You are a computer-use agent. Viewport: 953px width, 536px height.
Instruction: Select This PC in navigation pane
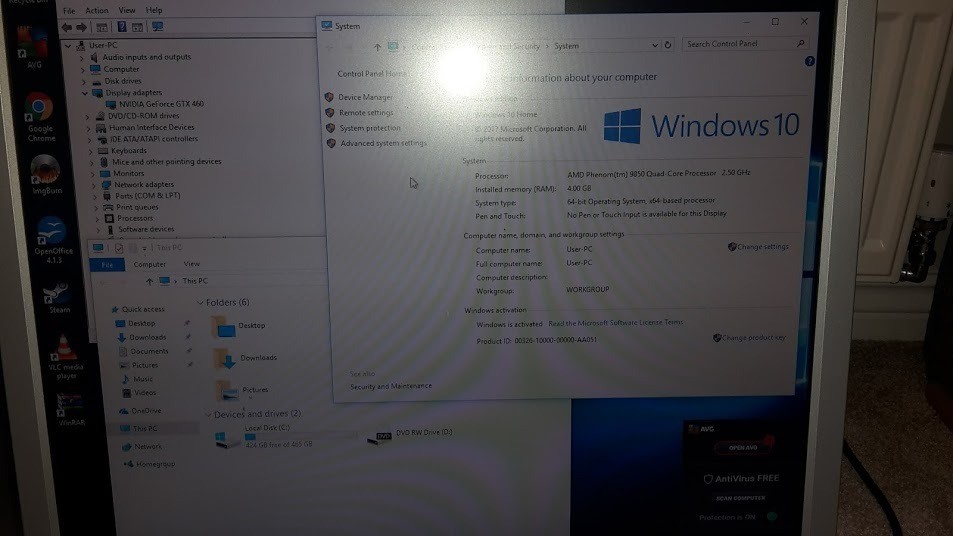145,429
